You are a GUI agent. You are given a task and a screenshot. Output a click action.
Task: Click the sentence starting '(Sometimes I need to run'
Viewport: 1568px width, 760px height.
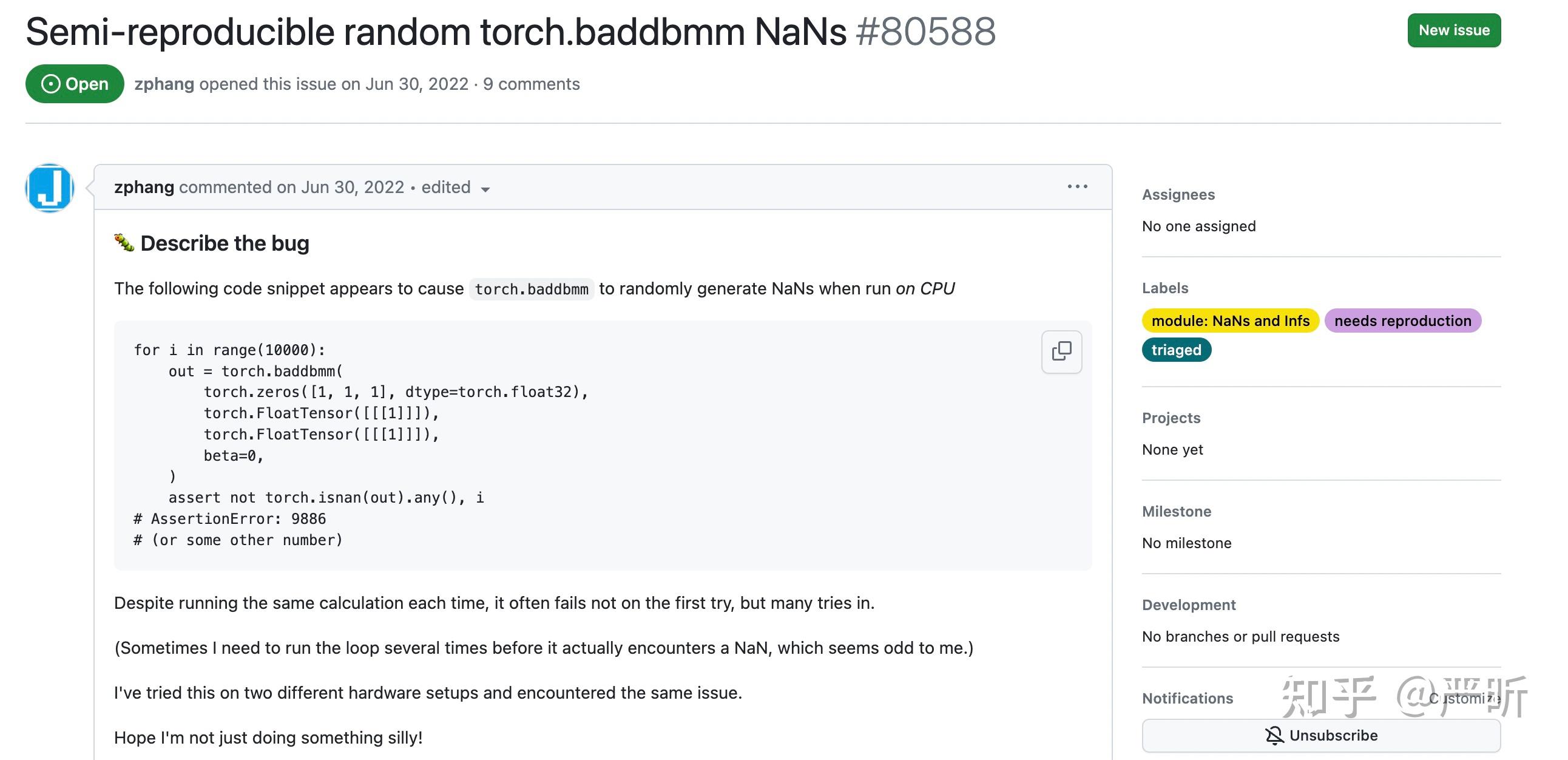coord(544,648)
